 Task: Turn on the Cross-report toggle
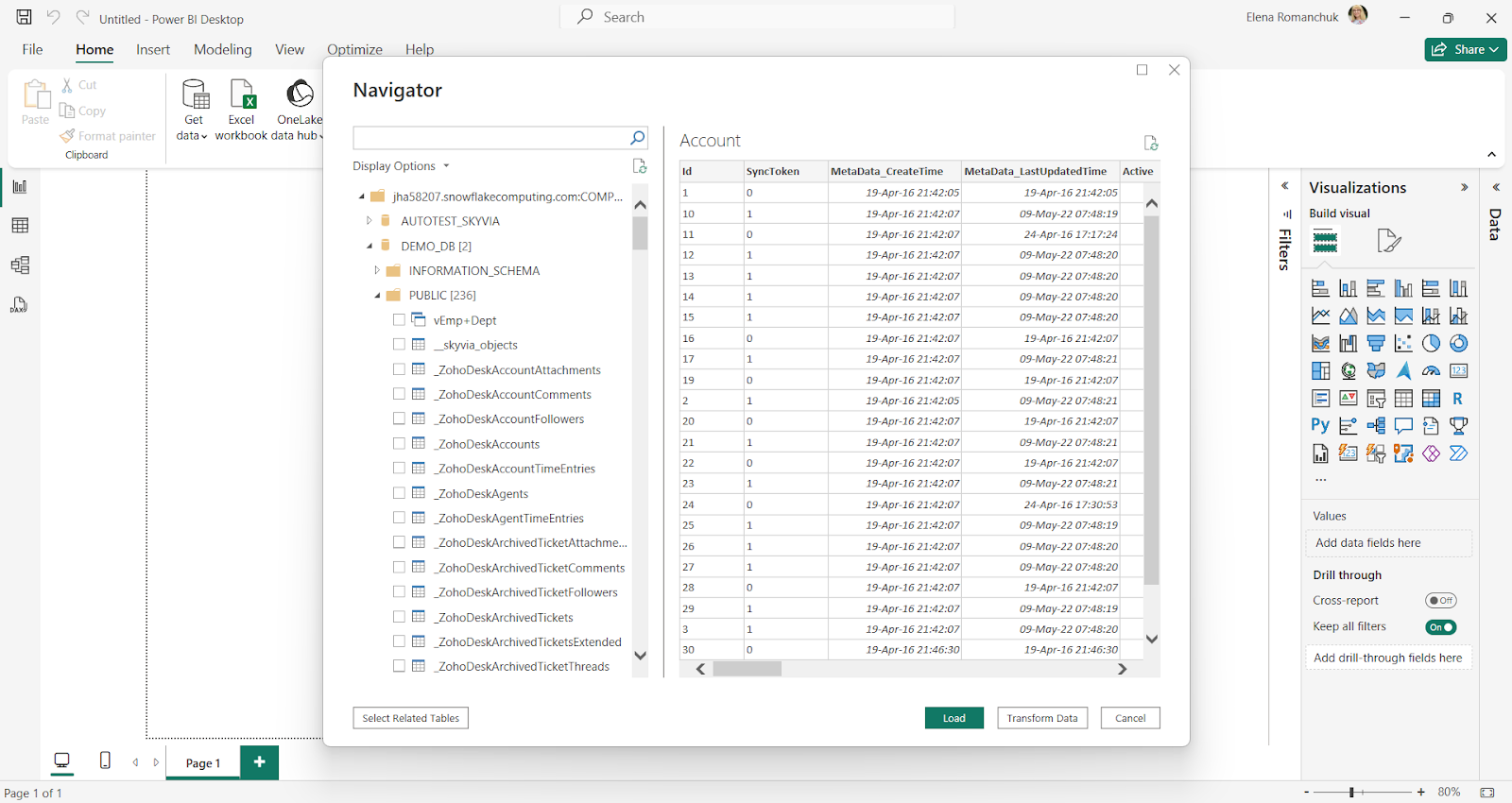(1440, 601)
